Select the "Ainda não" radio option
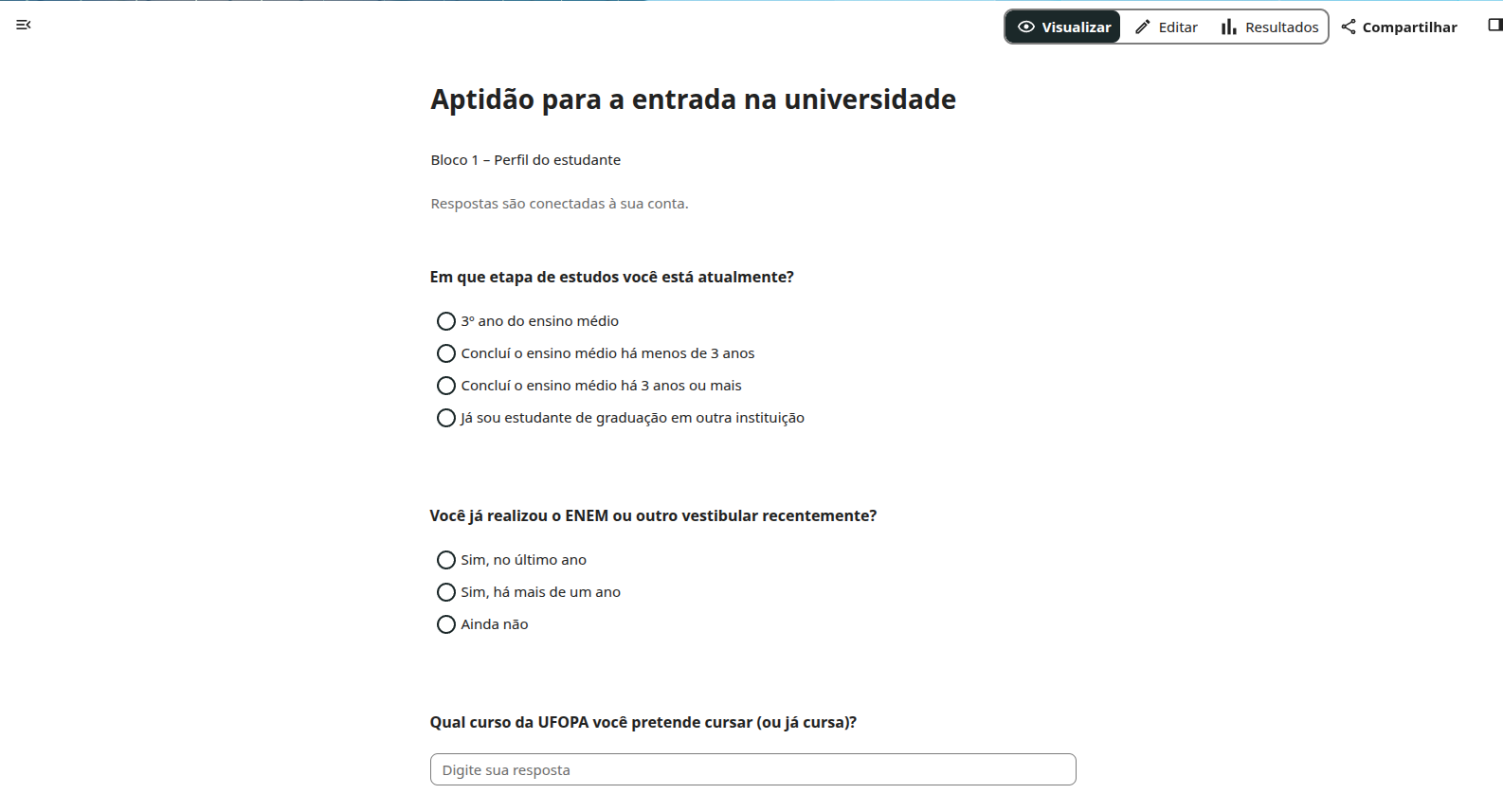Viewport: 1503px width, 812px height. [446, 624]
